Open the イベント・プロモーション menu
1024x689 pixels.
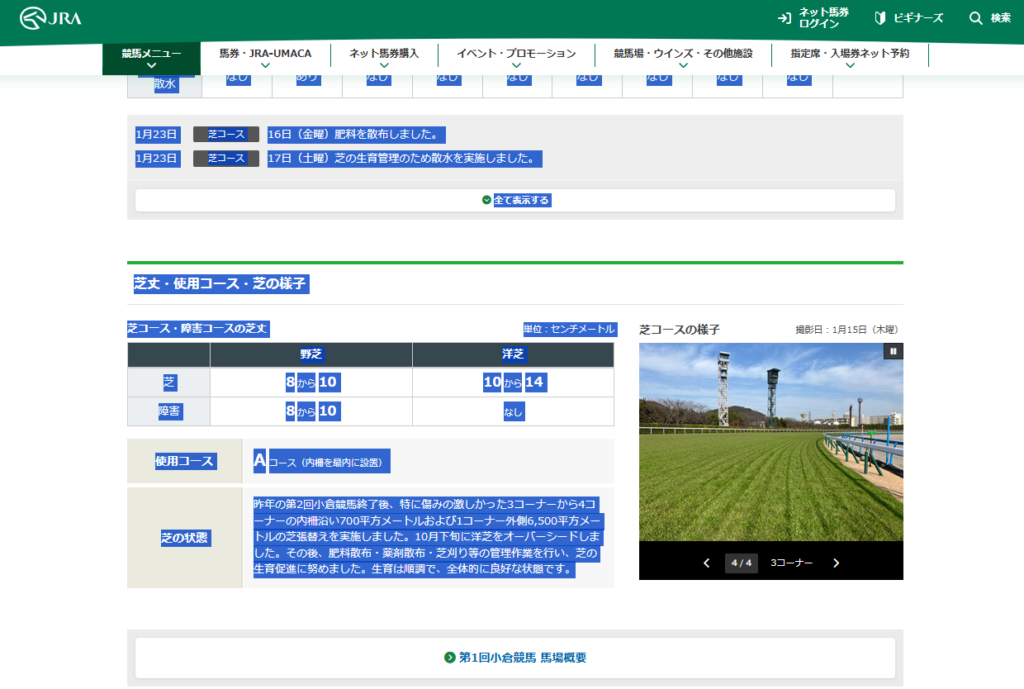coord(516,57)
